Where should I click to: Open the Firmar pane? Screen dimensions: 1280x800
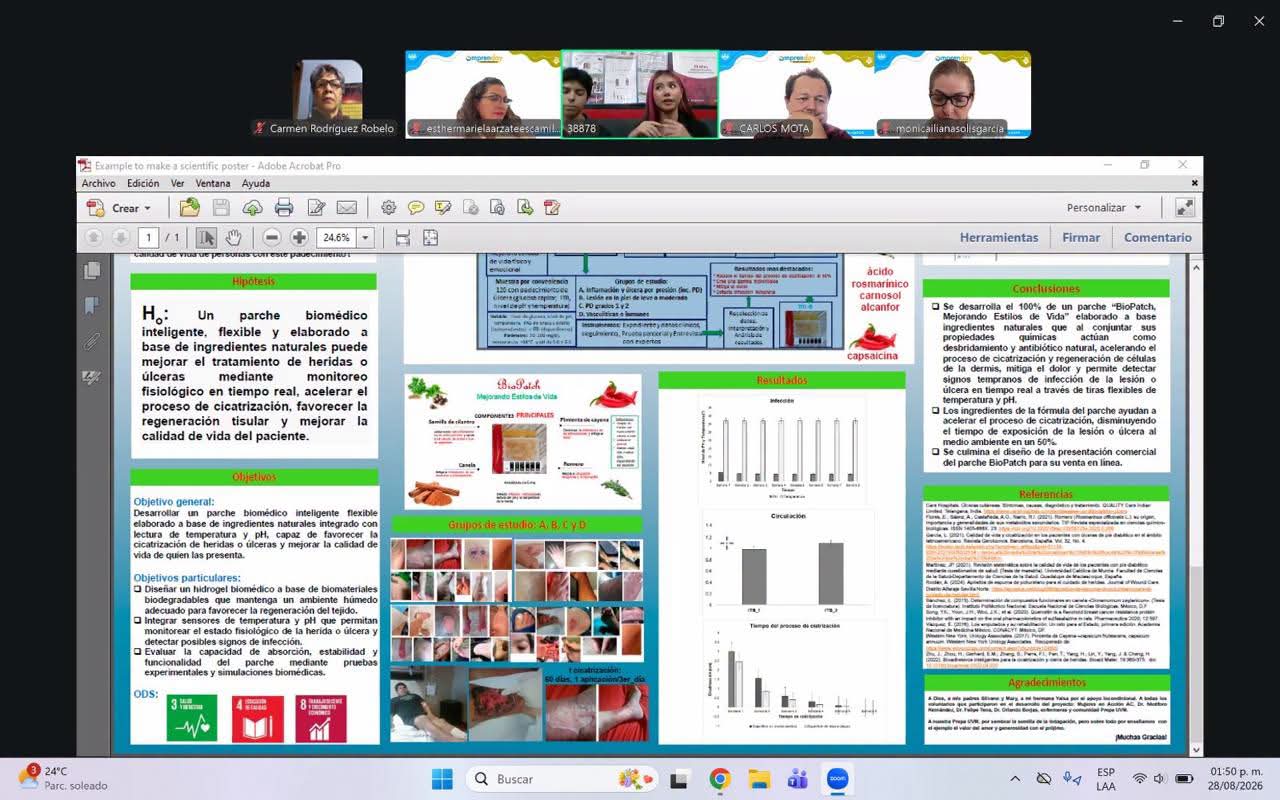[1081, 237]
